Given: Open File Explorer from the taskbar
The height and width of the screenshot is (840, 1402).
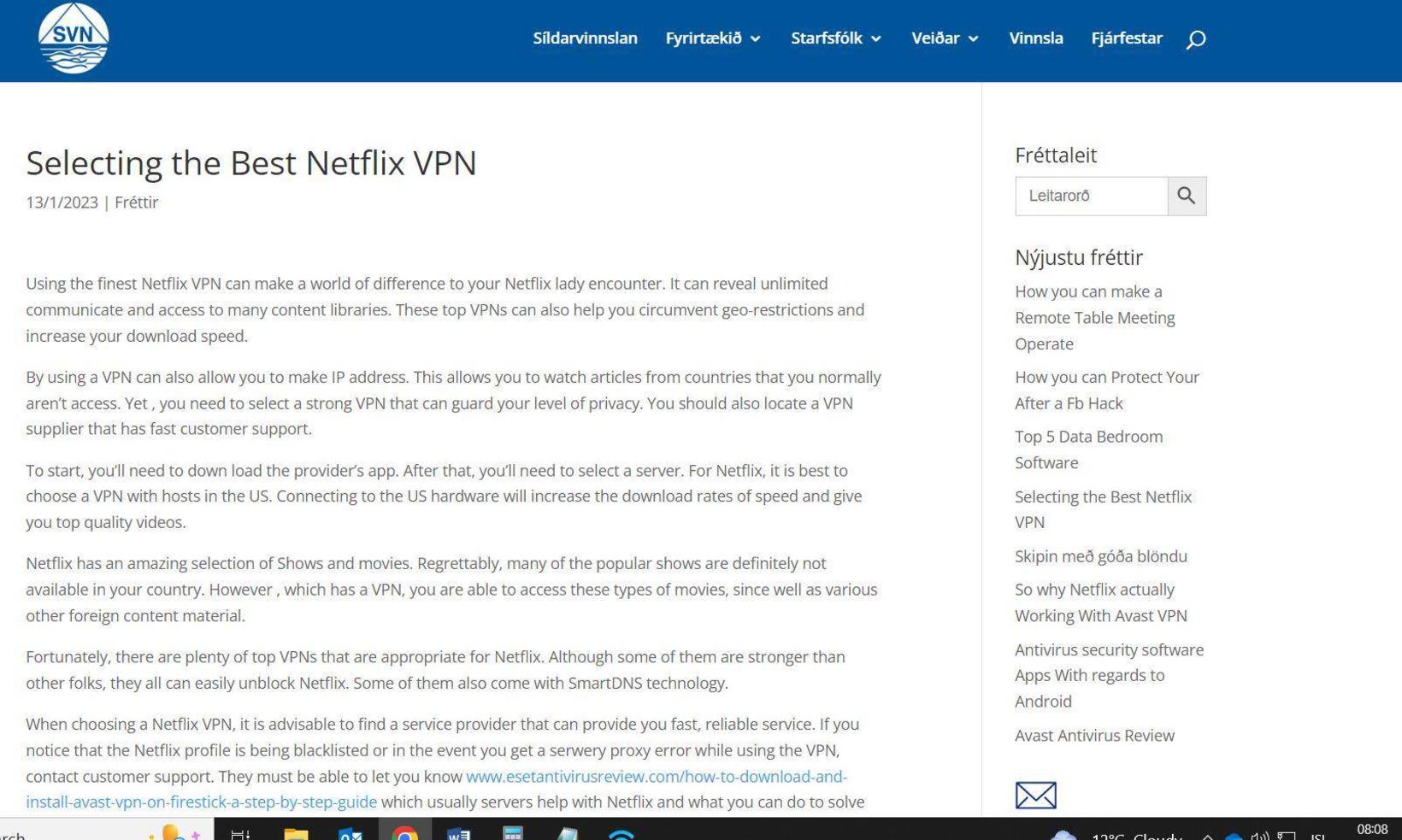Looking at the screenshot, I should tap(296, 832).
